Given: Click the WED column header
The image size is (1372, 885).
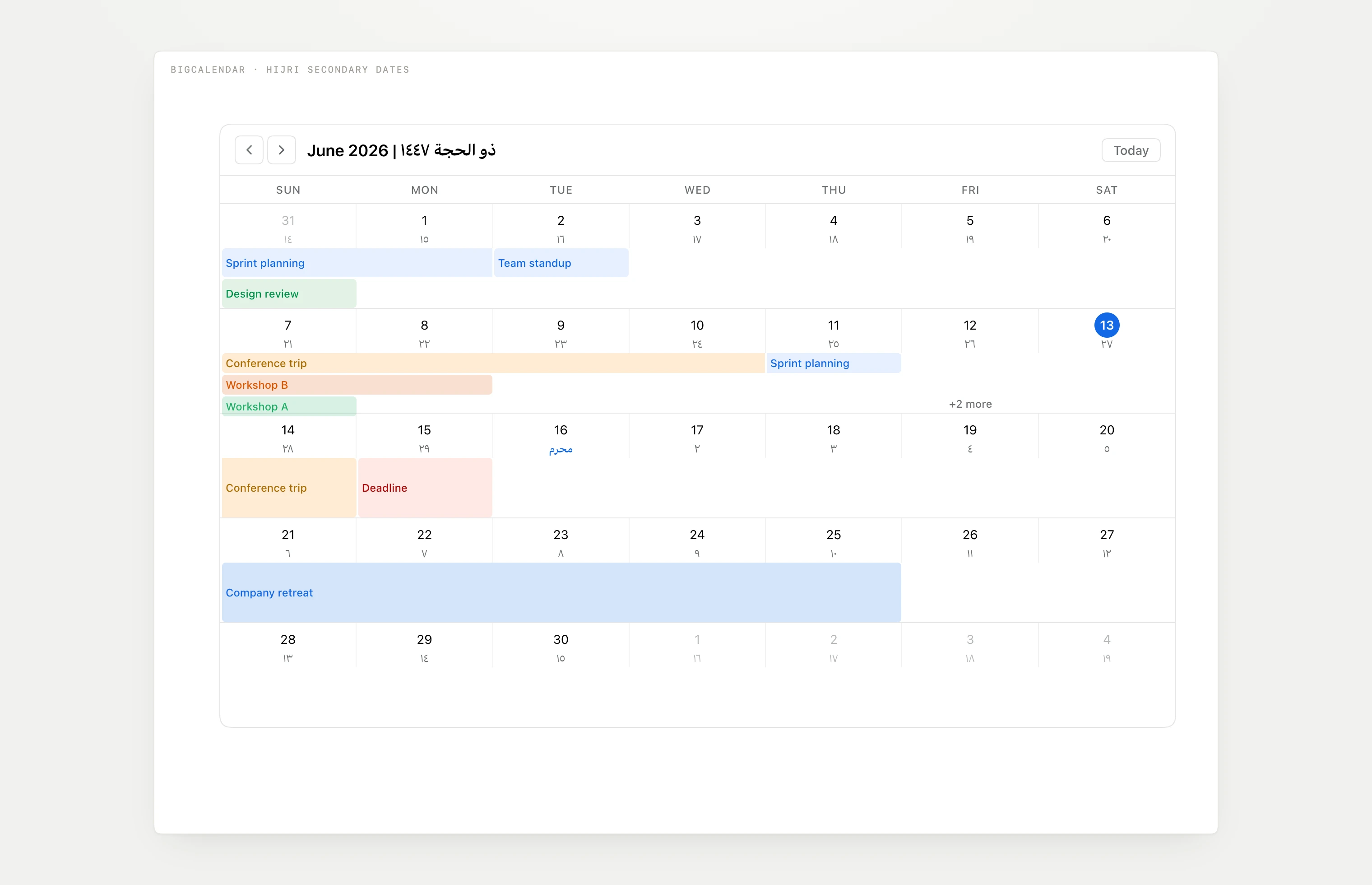Looking at the screenshot, I should [697, 190].
